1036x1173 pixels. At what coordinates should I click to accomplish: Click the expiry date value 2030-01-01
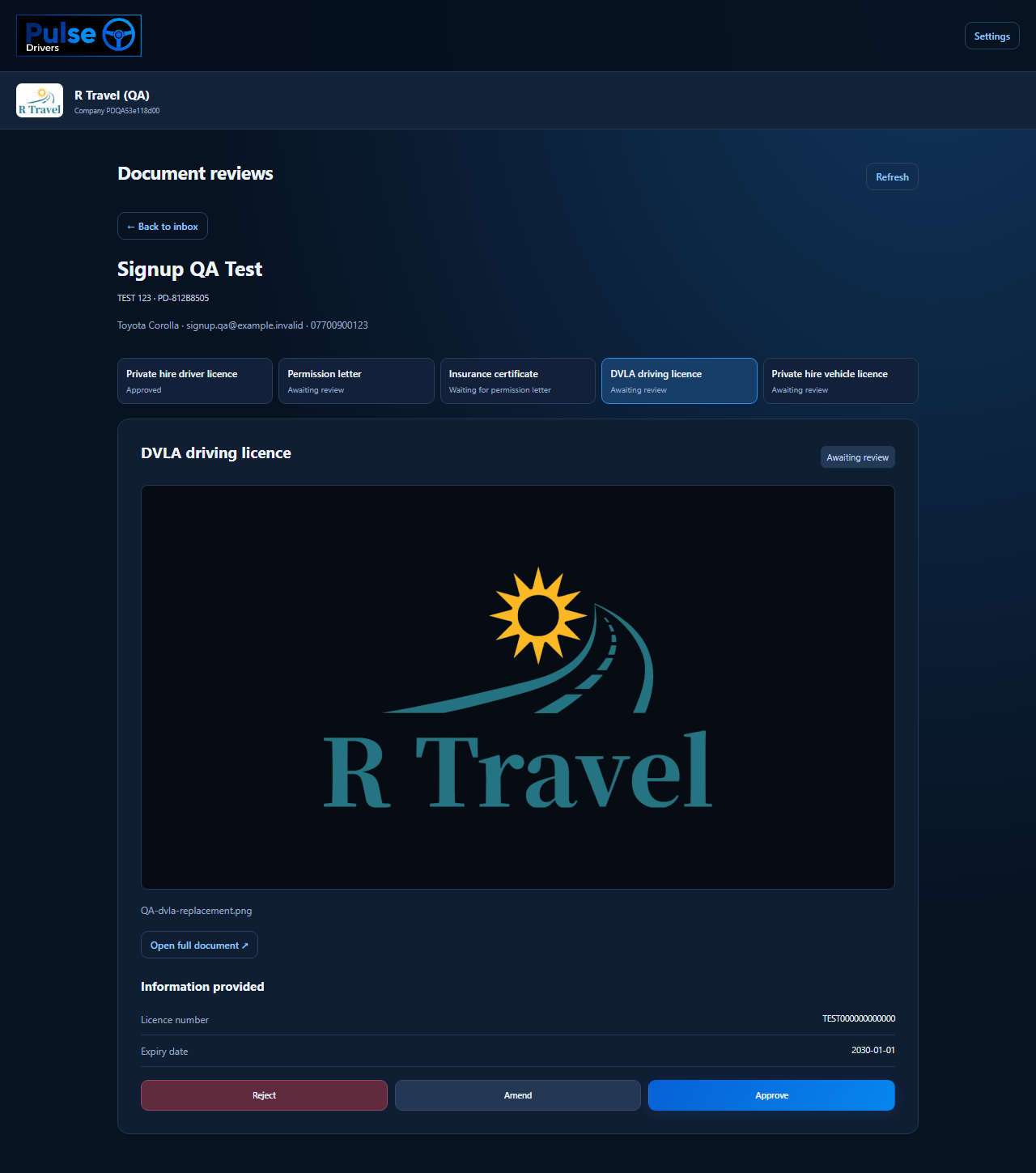click(x=873, y=1050)
